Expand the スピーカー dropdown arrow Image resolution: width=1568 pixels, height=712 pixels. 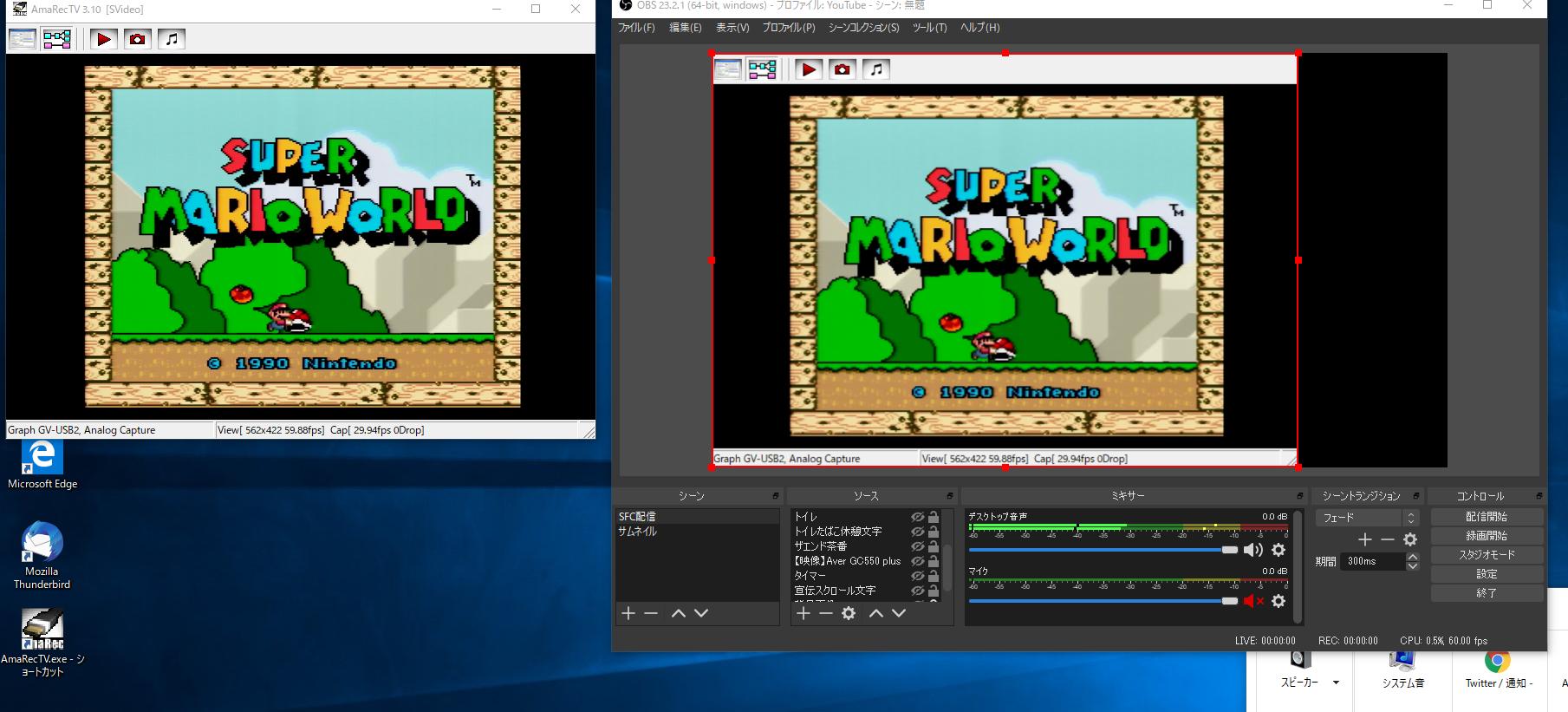pos(1336,683)
